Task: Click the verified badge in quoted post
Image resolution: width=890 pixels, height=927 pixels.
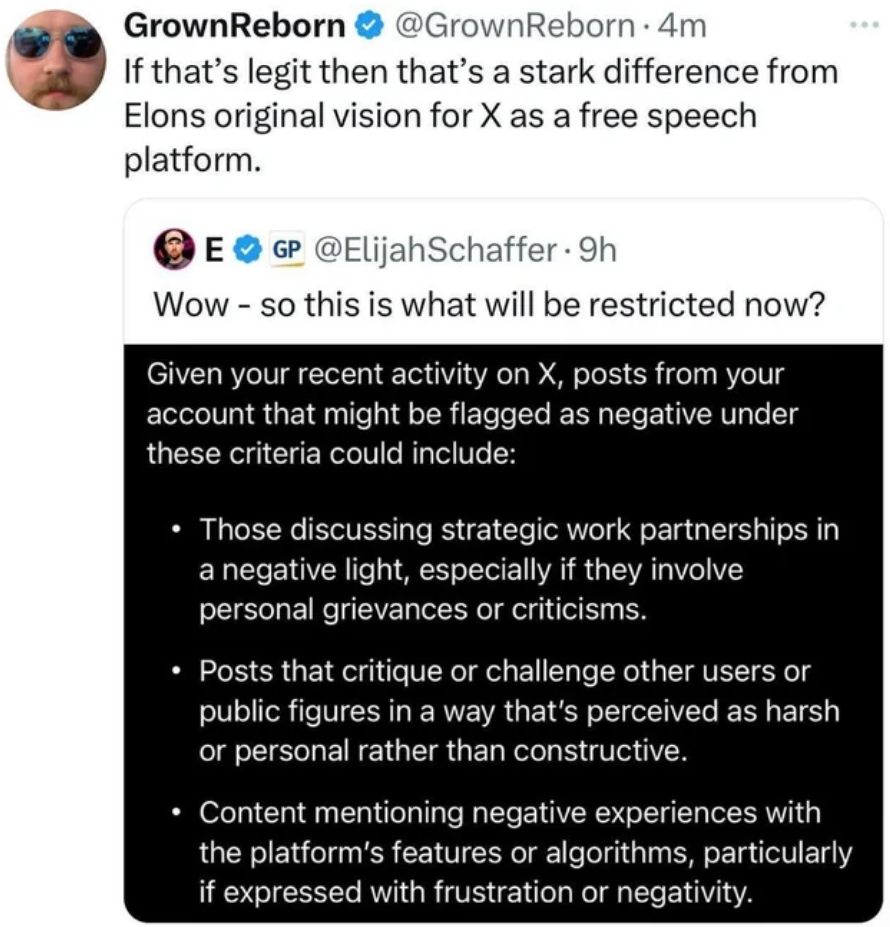Action: click(245, 250)
